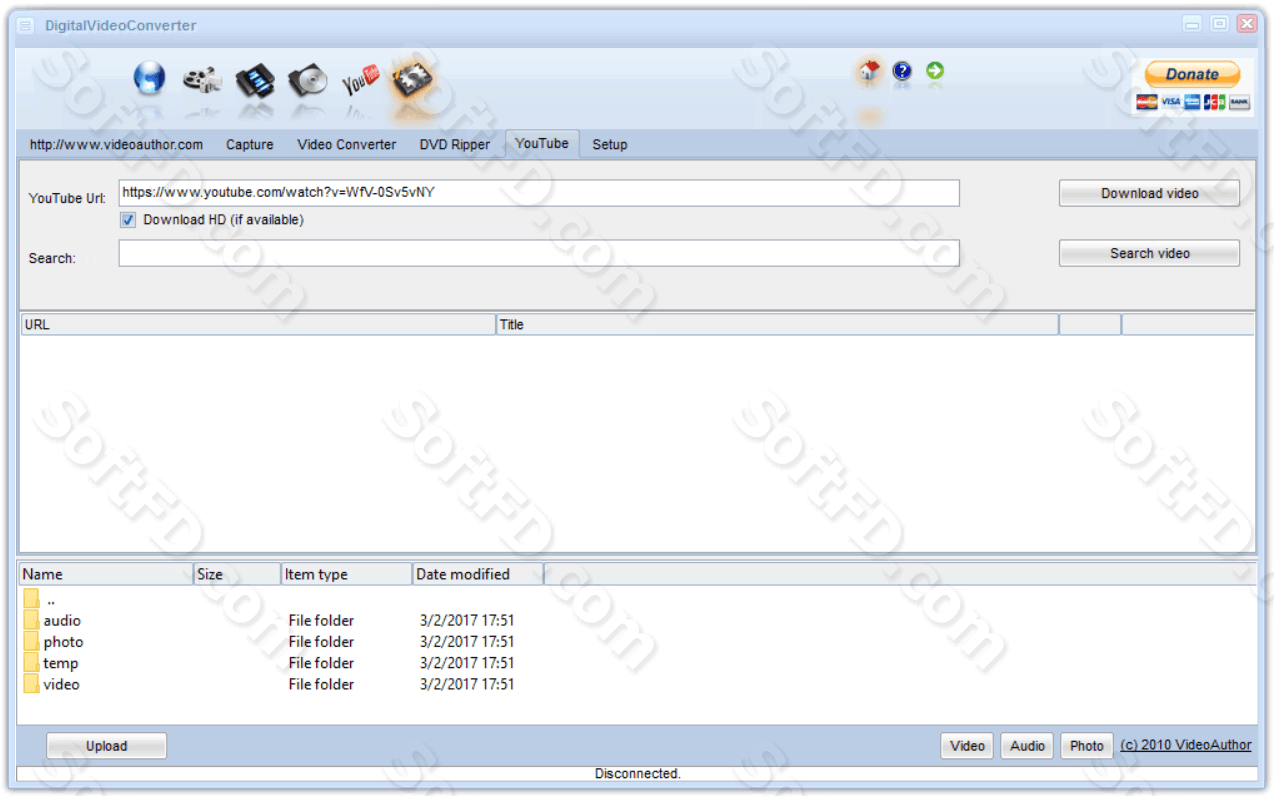The height and width of the screenshot is (796, 1274).
Task: Click the Photo button at bottom
Action: (x=1087, y=746)
